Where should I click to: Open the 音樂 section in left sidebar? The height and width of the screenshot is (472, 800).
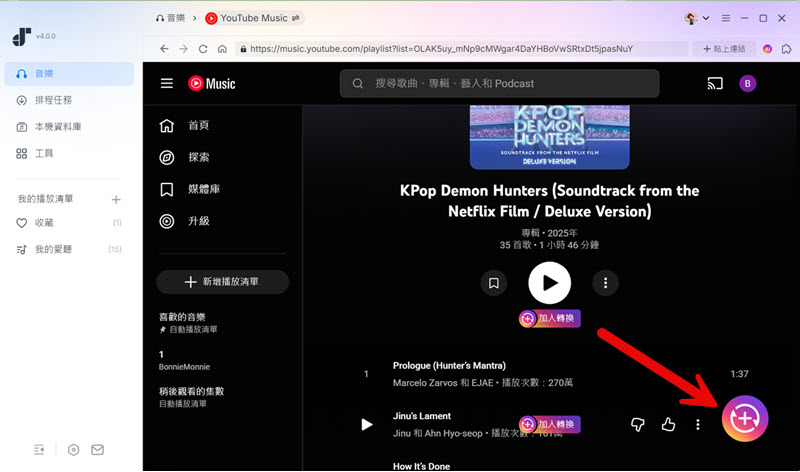(69, 73)
